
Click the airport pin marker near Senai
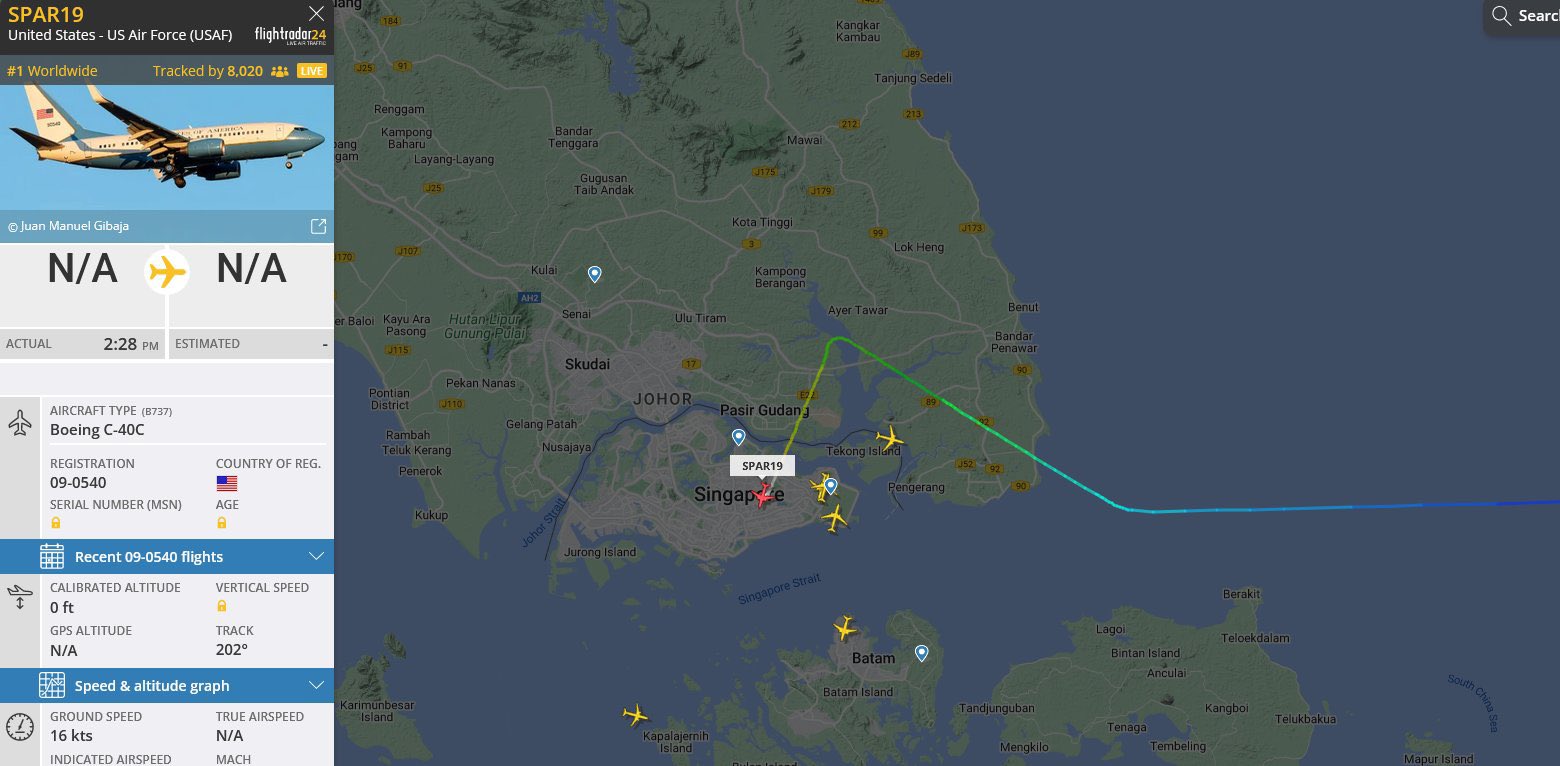pos(595,274)
